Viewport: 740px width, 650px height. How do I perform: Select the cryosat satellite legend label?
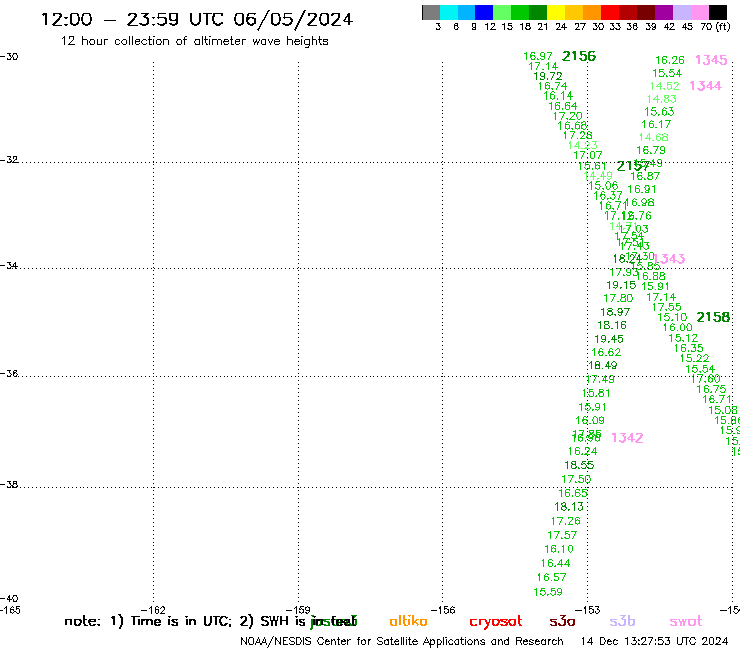(496, 621)
